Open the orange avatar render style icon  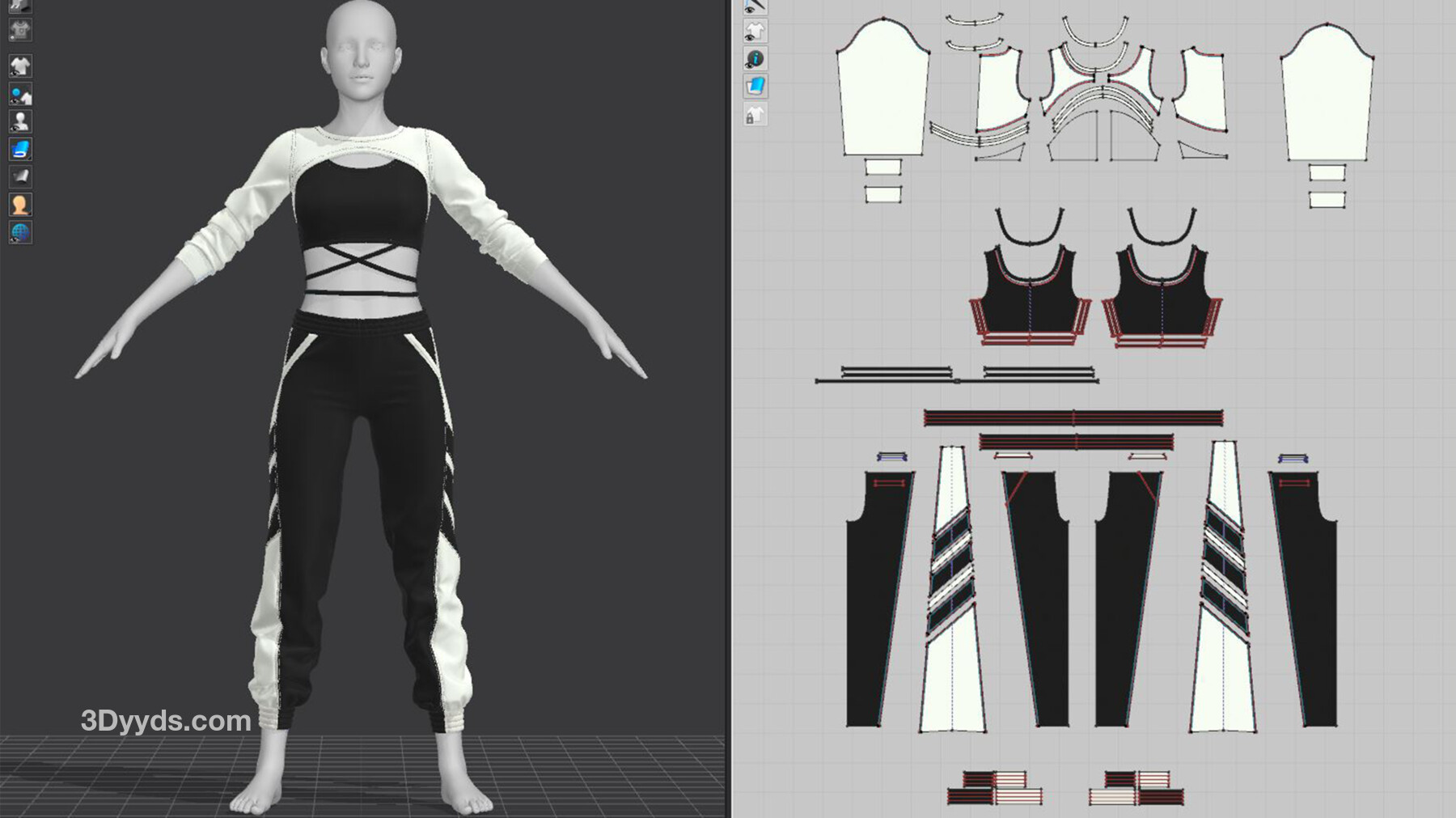[x=20, y=205]
